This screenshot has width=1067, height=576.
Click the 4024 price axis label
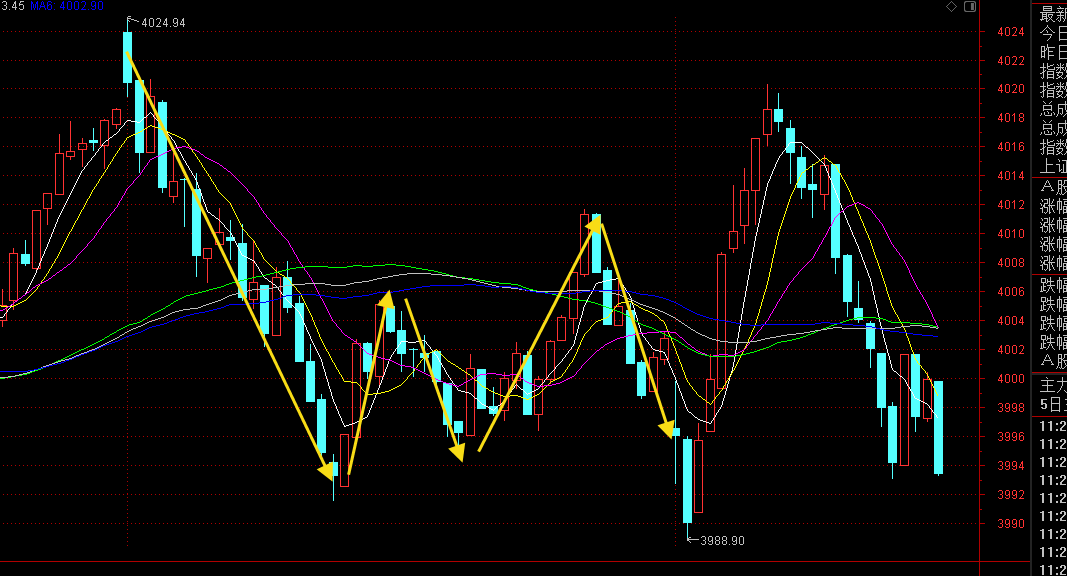(x=1011, y=32)
